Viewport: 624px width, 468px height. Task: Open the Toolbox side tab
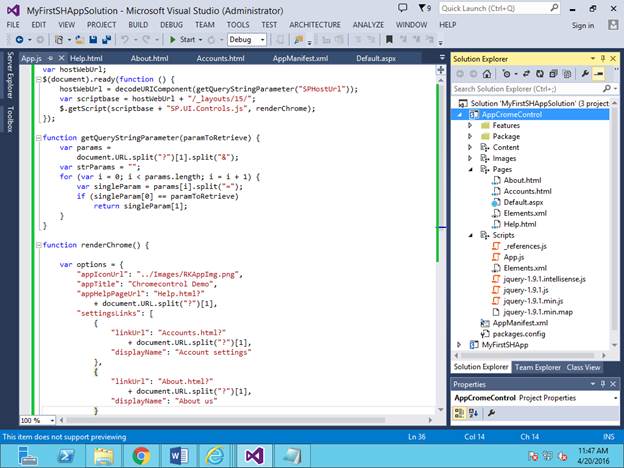pos(10,119)
